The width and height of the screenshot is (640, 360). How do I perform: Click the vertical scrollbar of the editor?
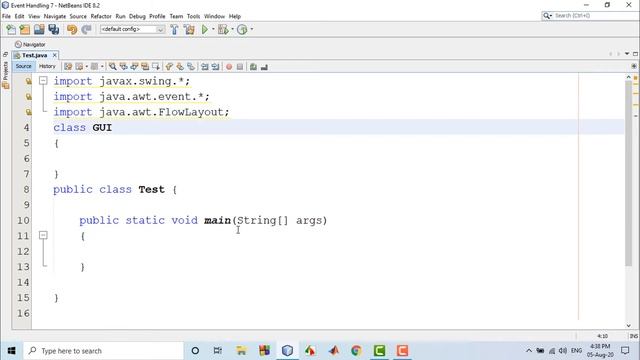(628, 173)
